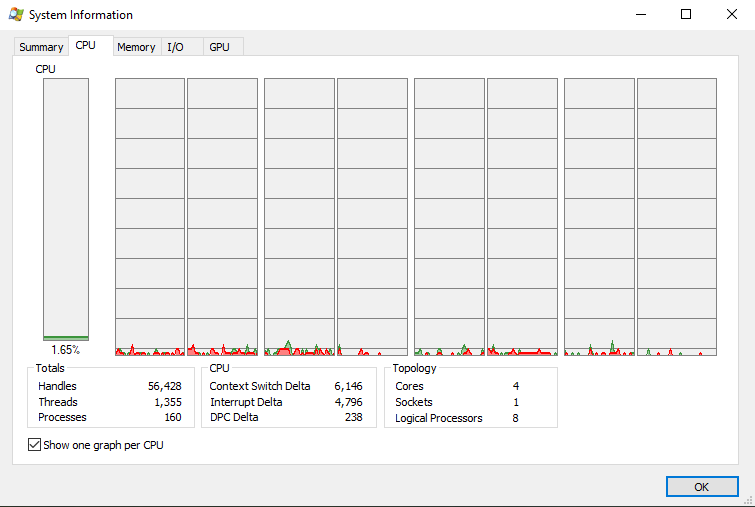The width and height of the screenshot is (755, 507).
Task: Maximize the System Information window
Action: tap(686, 15)
